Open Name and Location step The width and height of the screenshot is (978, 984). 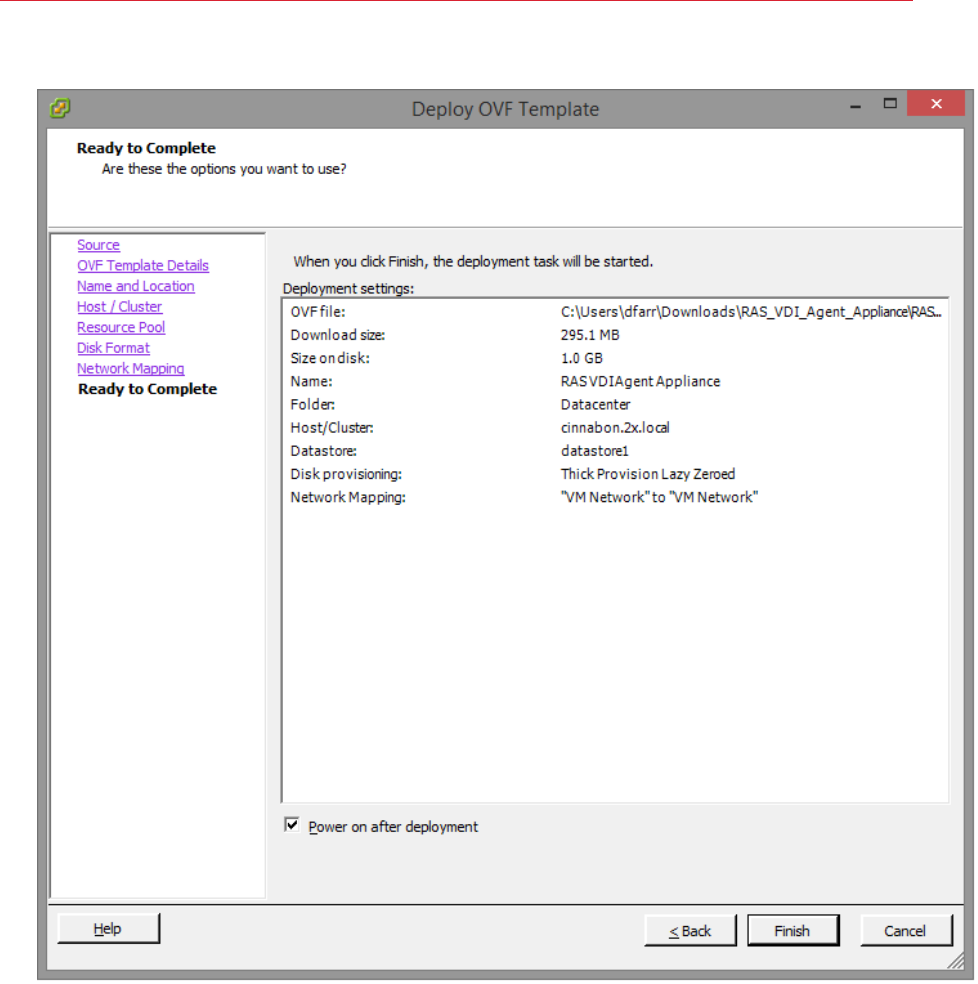(x=136, y=286)
